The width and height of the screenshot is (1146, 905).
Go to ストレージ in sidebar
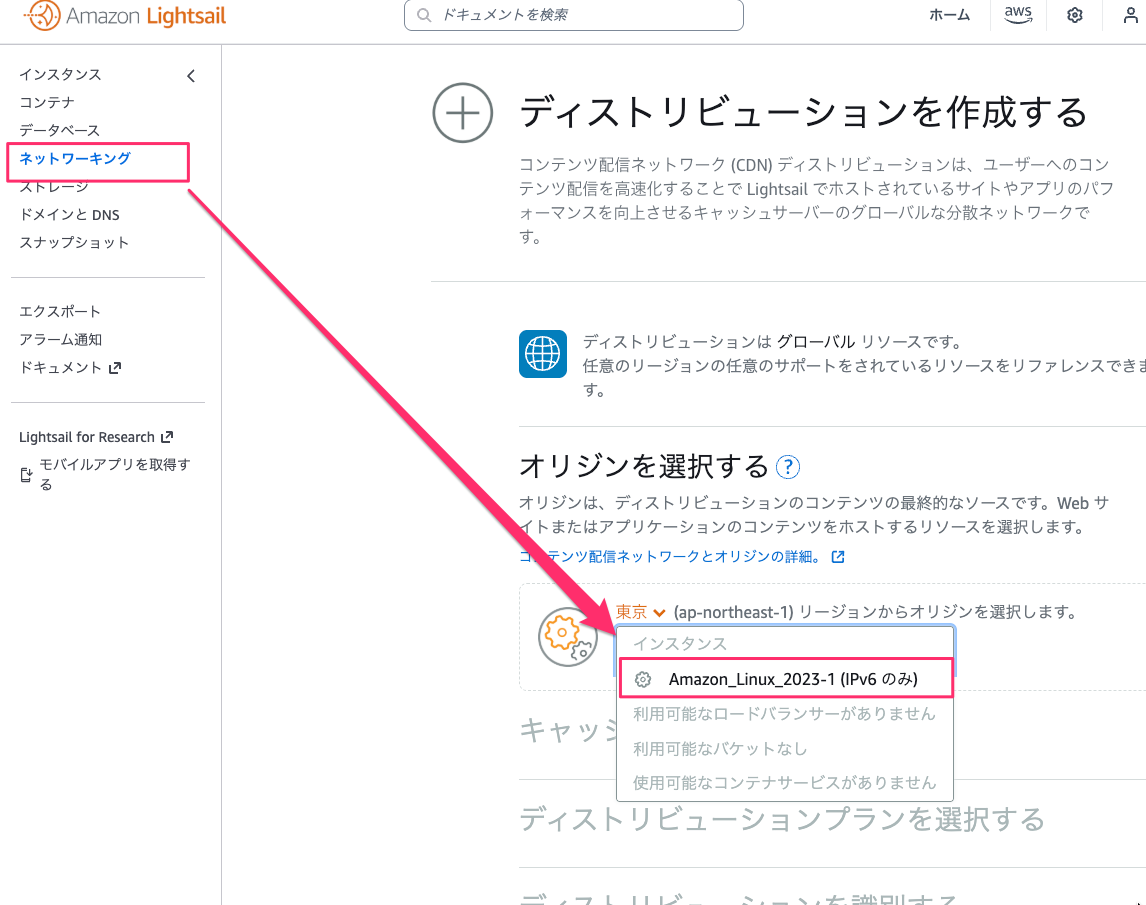point(53,186)
